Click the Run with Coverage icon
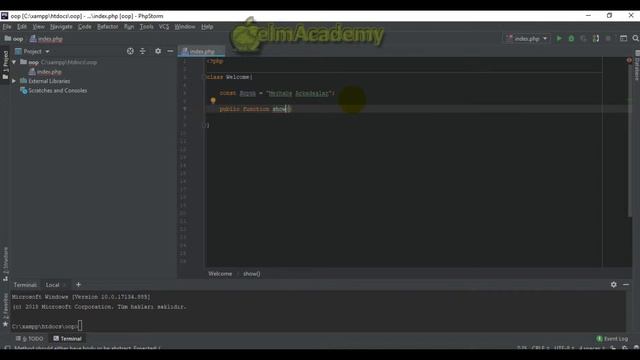Image resolution: width=640 pixels, height=360 pixels. point(583,38)
